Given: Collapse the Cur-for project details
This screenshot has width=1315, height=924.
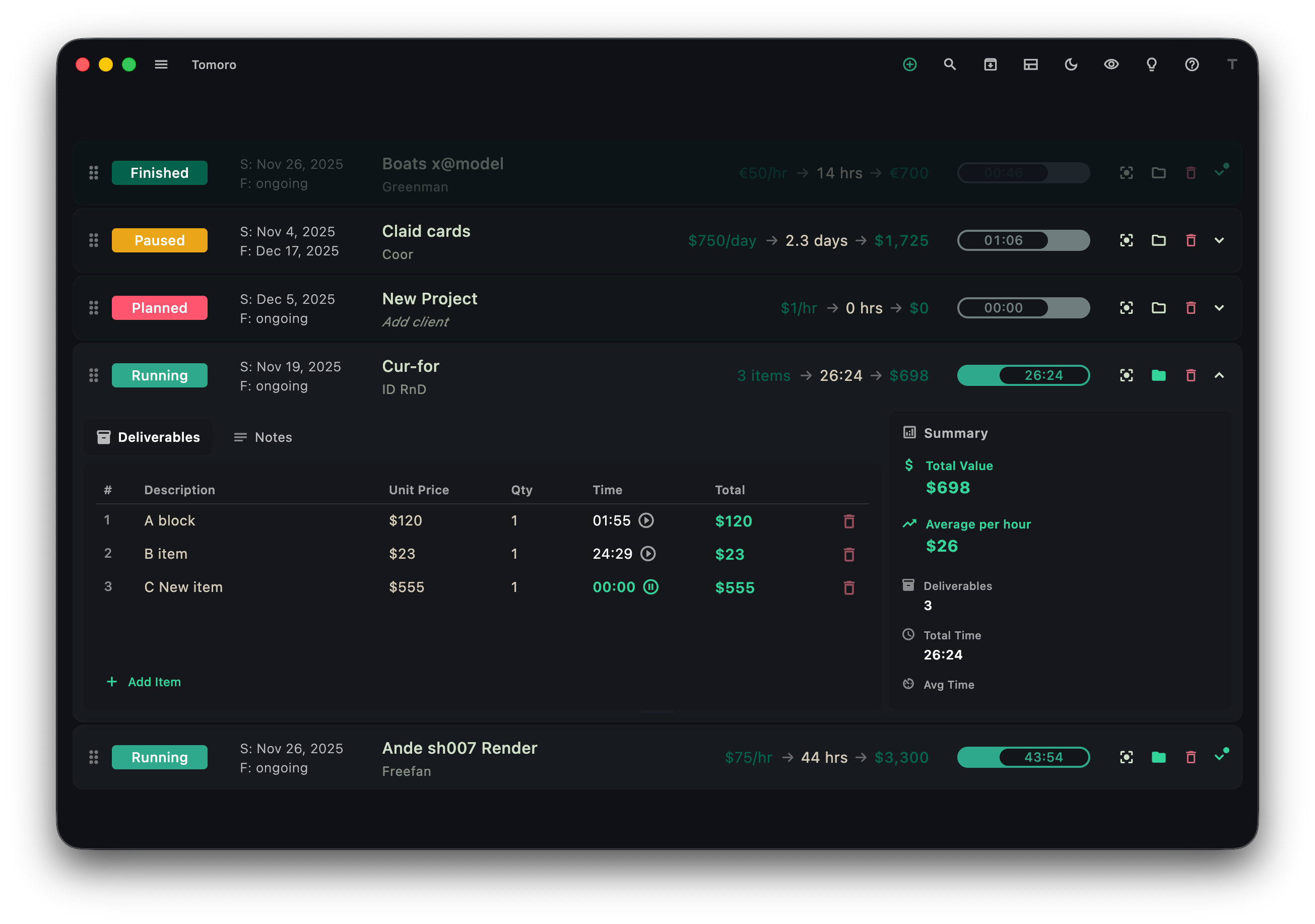Looking at the screenshot, I should [1220, 375].
